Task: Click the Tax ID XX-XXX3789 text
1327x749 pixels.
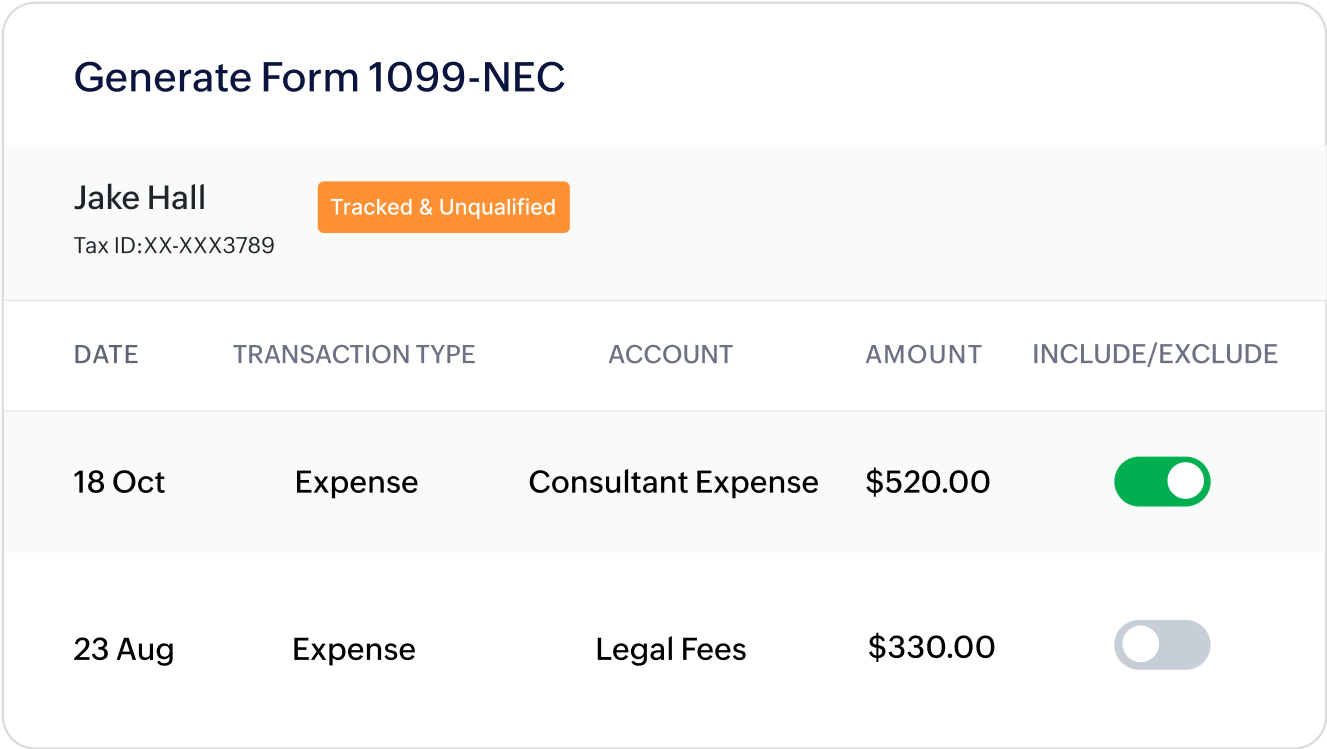Action: click(173, 244)
